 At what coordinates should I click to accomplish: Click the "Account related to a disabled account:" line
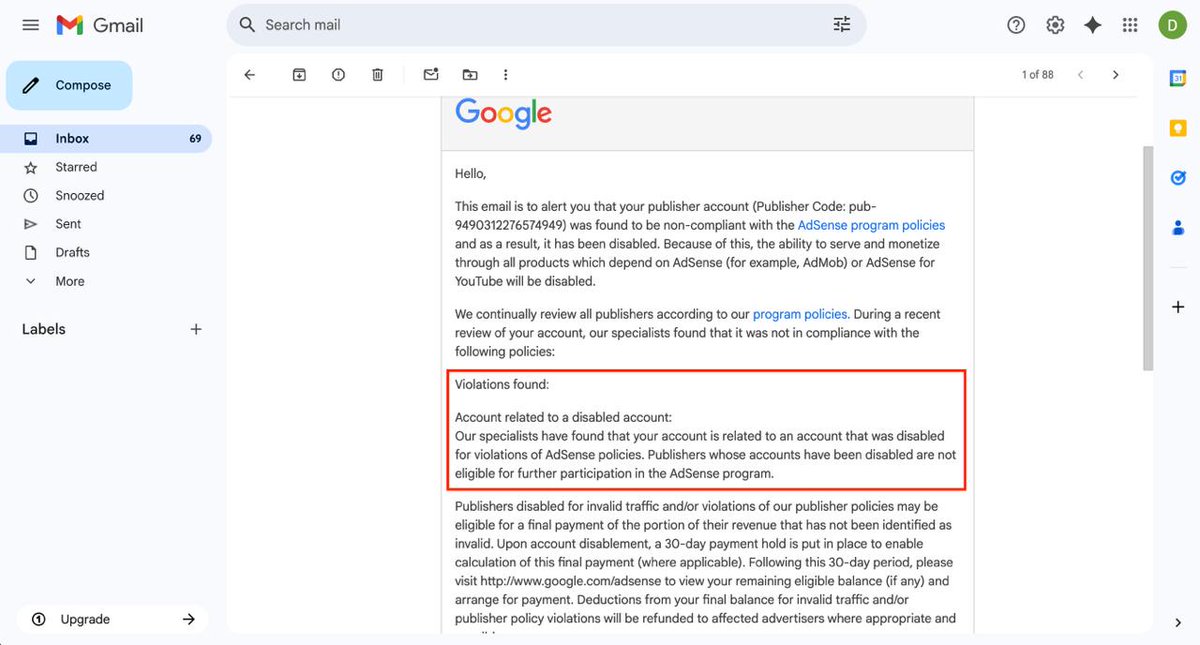pyautogui.click(x=564, y=417)
